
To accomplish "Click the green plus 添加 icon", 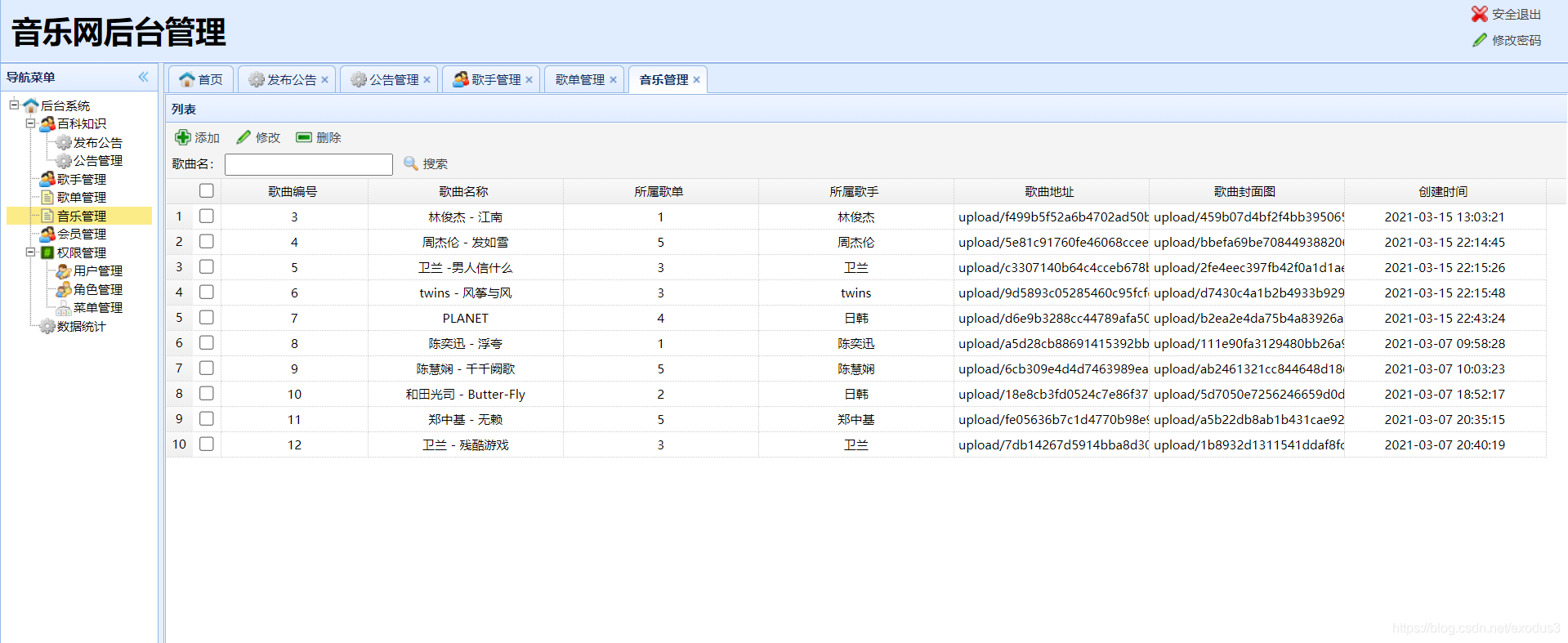I will [x=183, y=137].
